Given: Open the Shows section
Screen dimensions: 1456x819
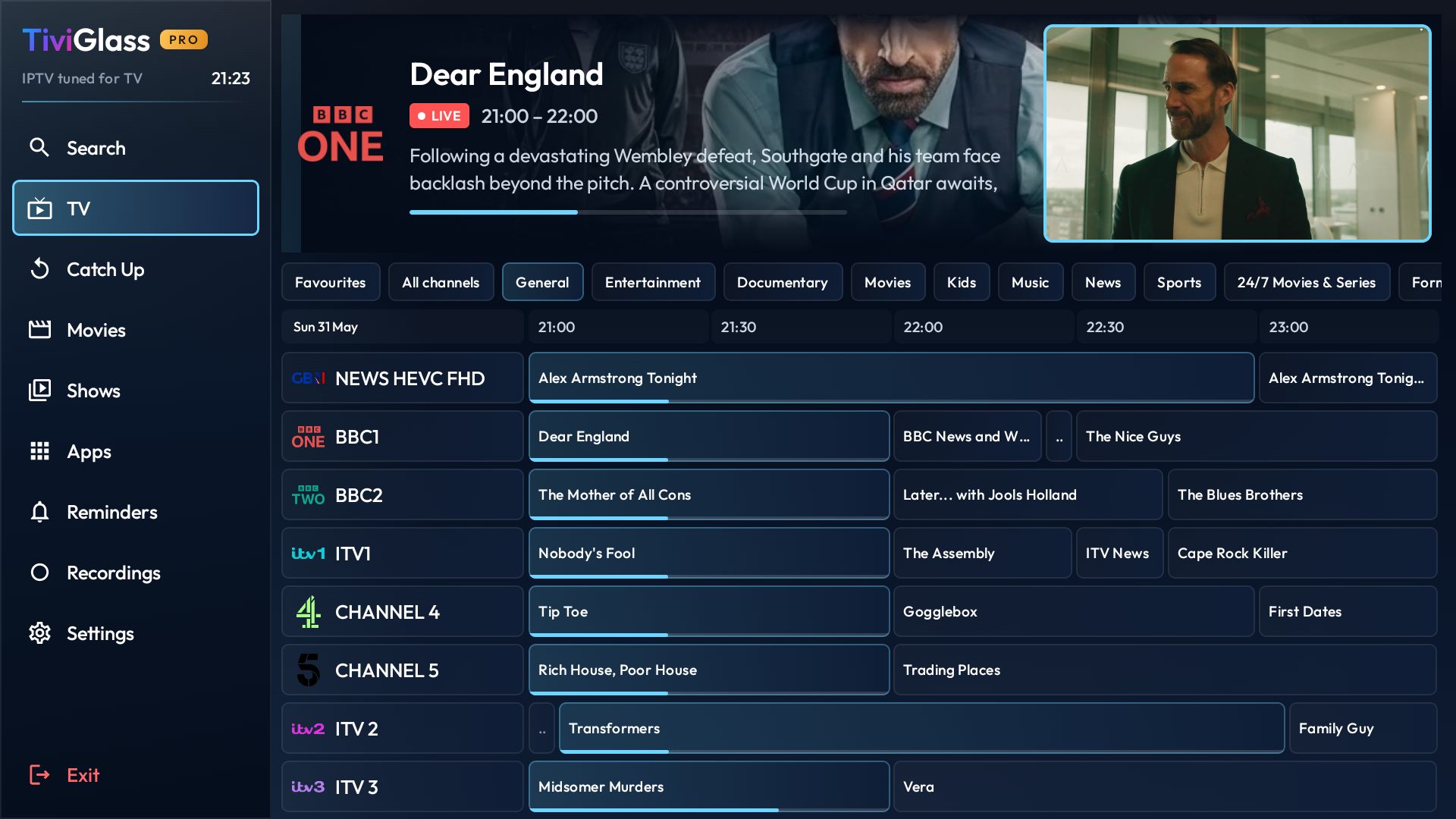Looking at the screenshot, I should coord(136,390).
